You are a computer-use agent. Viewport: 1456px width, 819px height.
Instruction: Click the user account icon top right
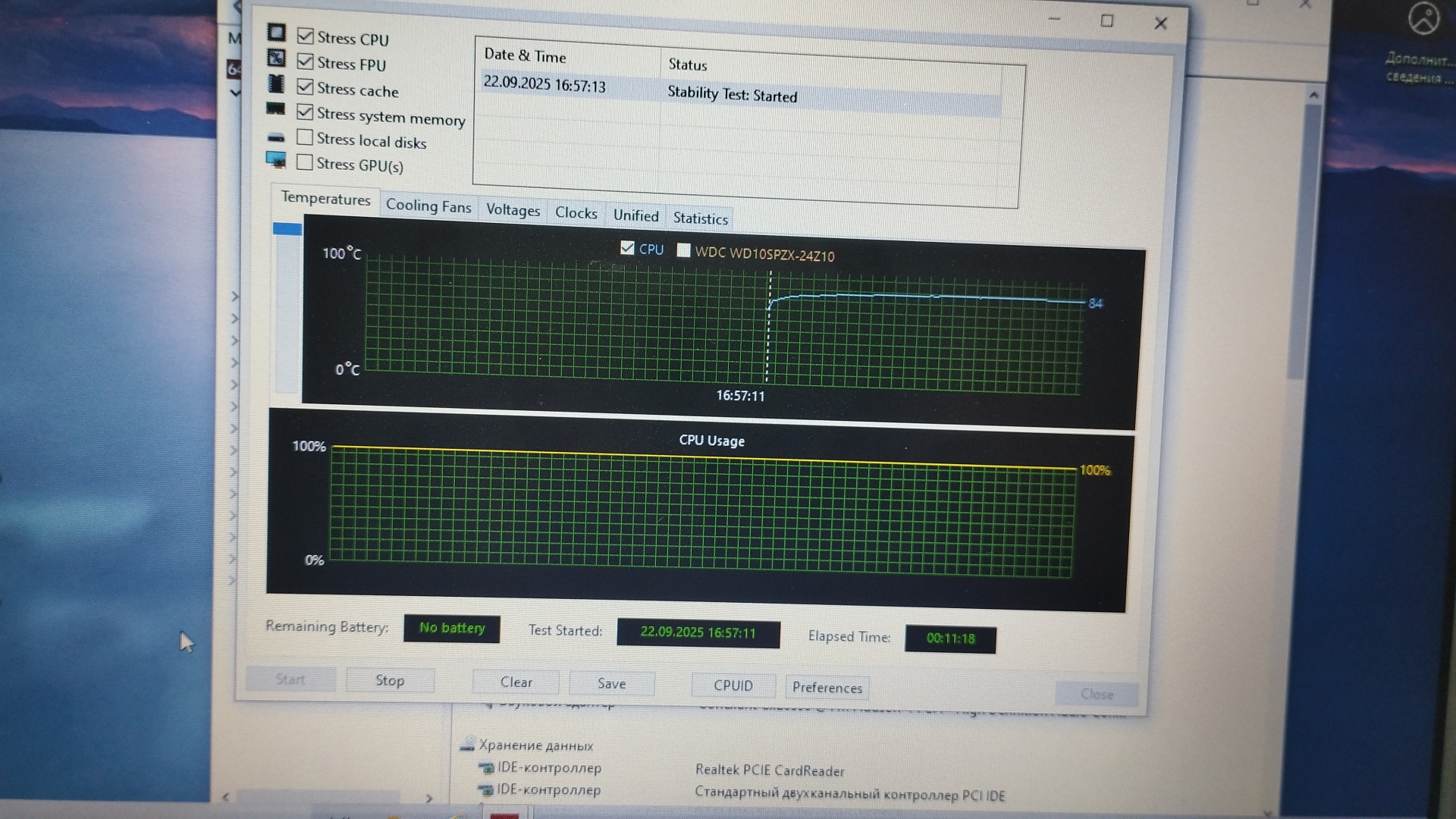(x=1423, y=19)
